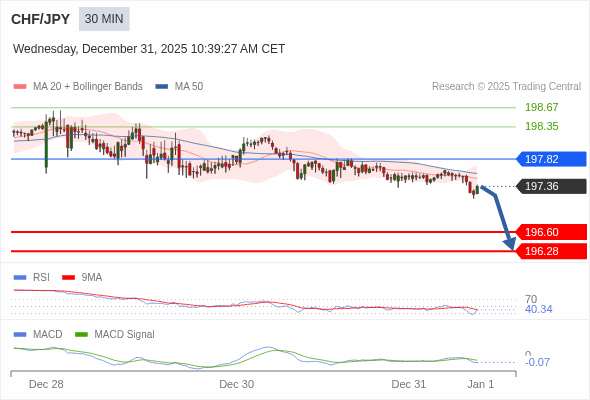The image size is (590, 400).
Task: Click the Dec 30 date axis label
Action: point(237,384)
